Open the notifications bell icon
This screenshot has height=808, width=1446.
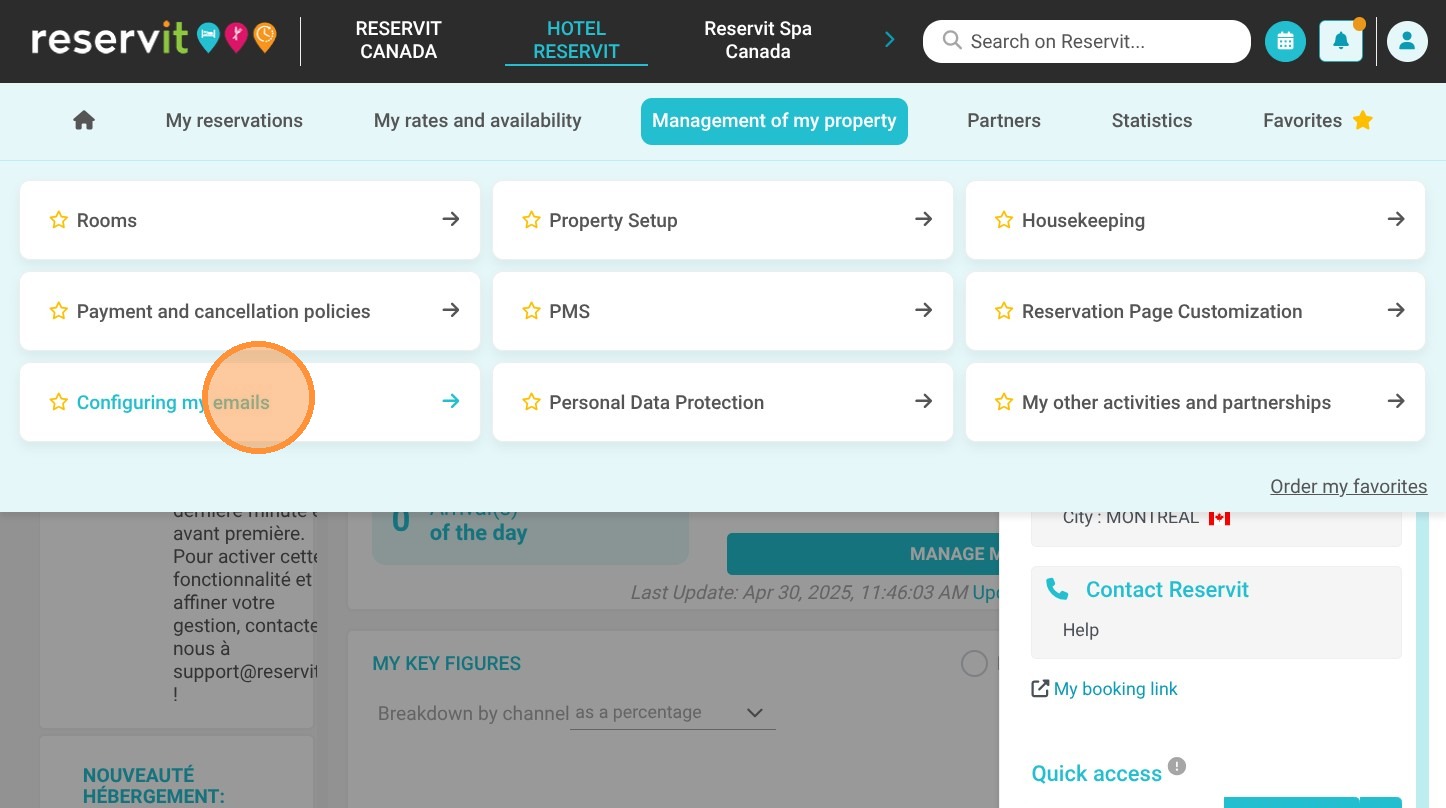point(1341,42)
